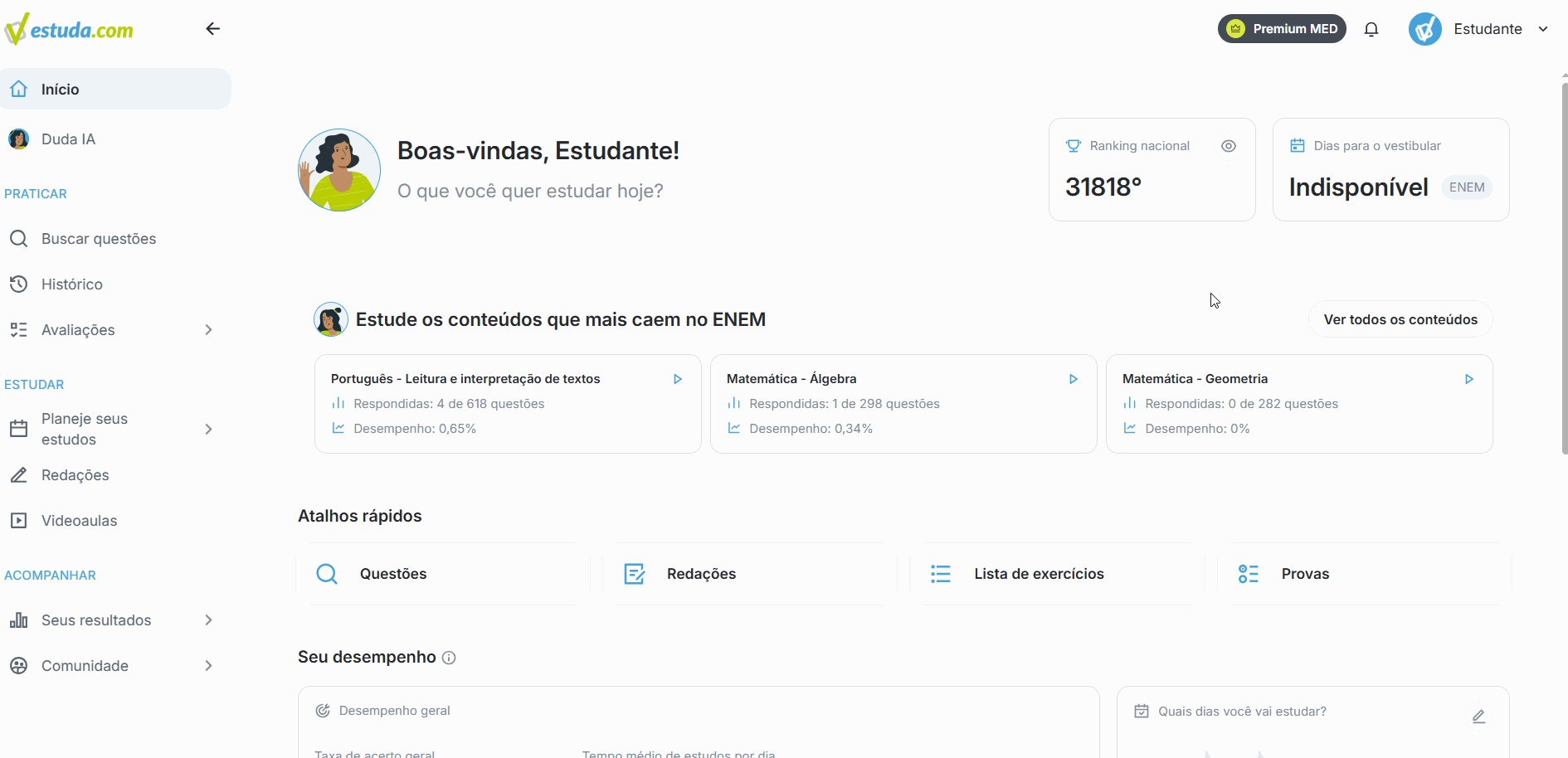Click the Redações pencil icon
This screenshot has width=1568, height=758.
pyautogui.click(x=19, y=475)
